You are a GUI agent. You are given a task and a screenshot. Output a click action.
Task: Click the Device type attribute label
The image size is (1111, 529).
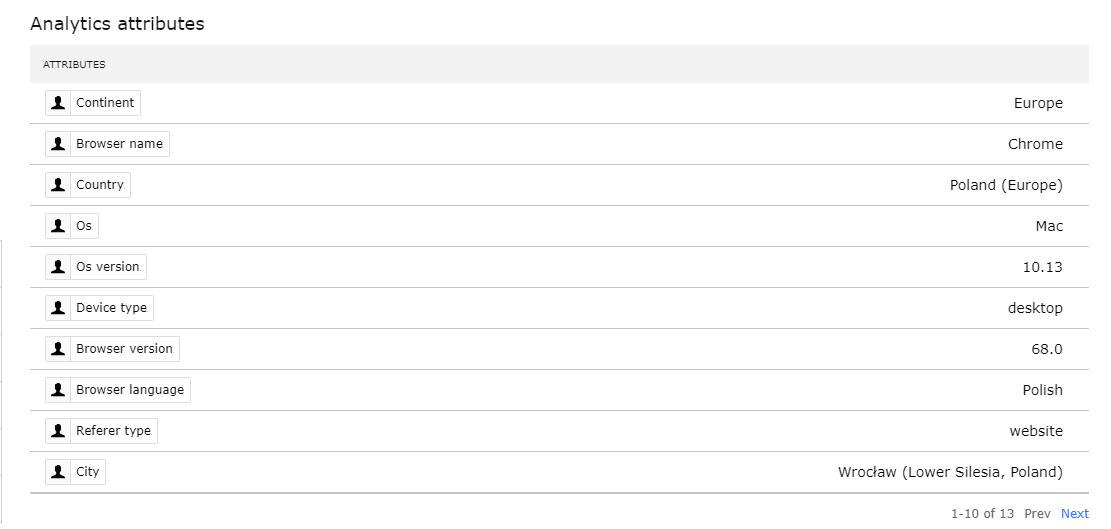(111, 308)
